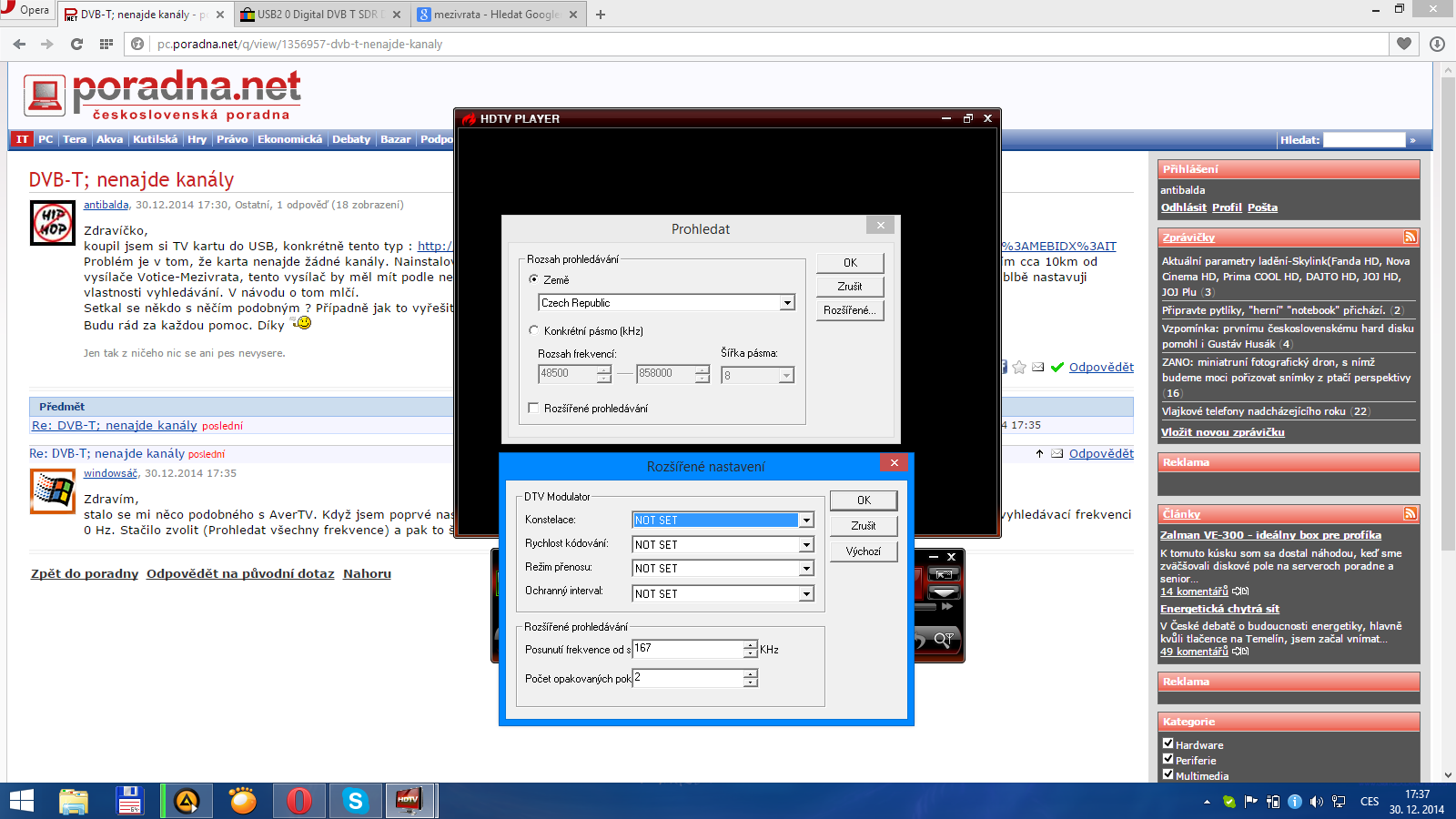Open the Konstelace dropdown
This screenshot has width=1456, height=819.
(805, 521)
